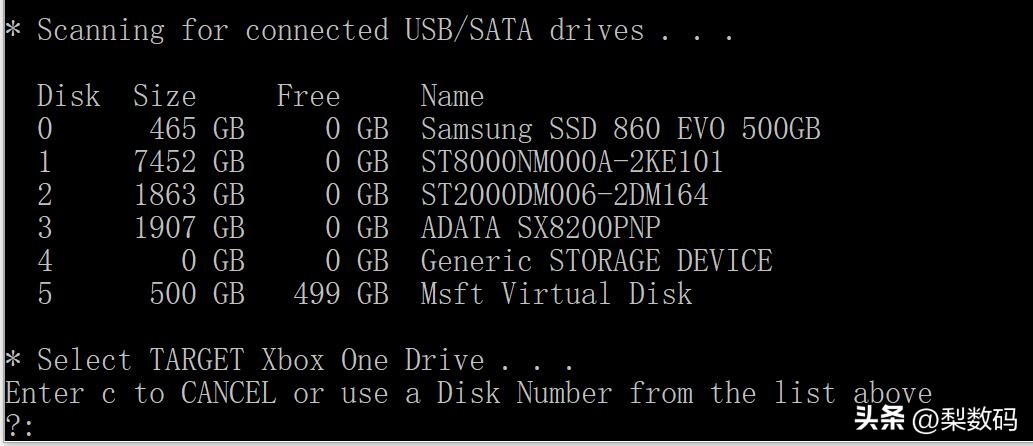Click the ST2000DM006-2DM164 drive name

(x=564, y=195)
